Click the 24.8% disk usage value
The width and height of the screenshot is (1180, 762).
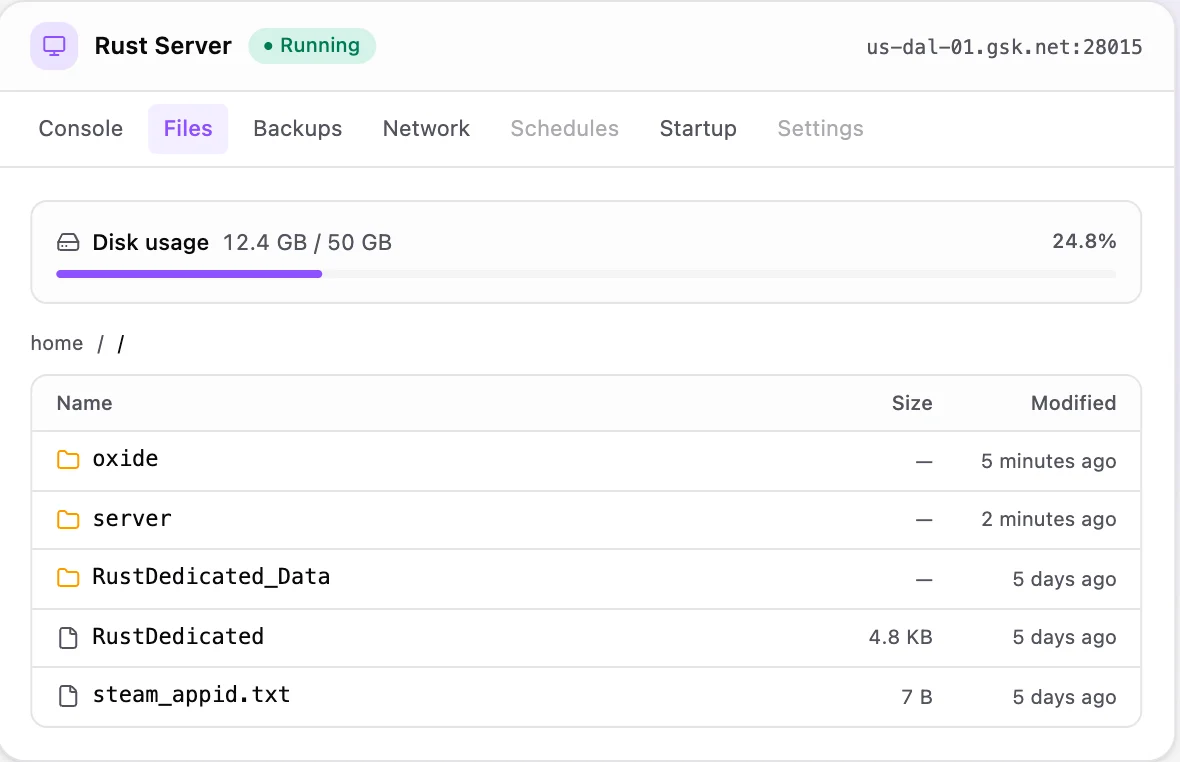(1084, 241)
